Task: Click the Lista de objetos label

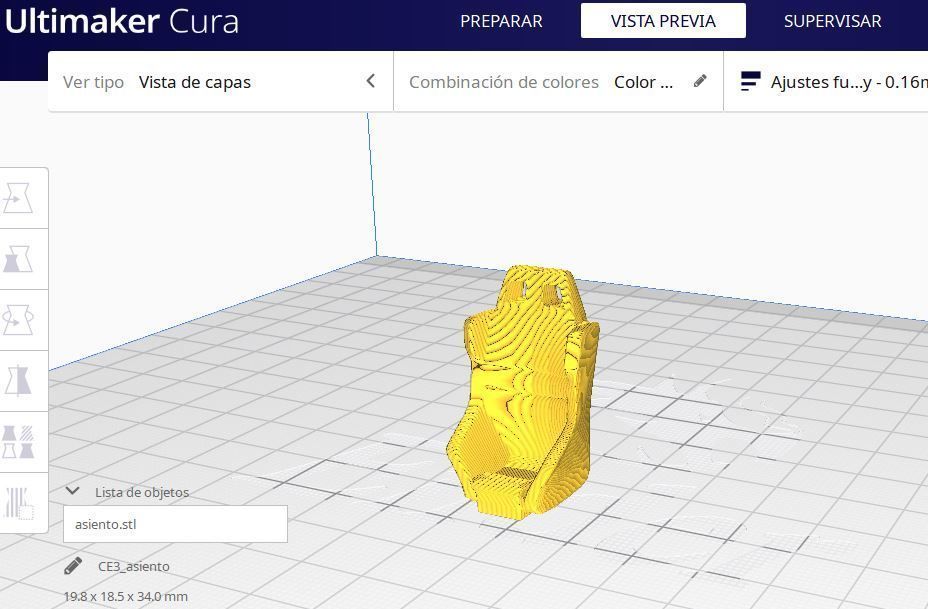Action: [x=142, y=492]
